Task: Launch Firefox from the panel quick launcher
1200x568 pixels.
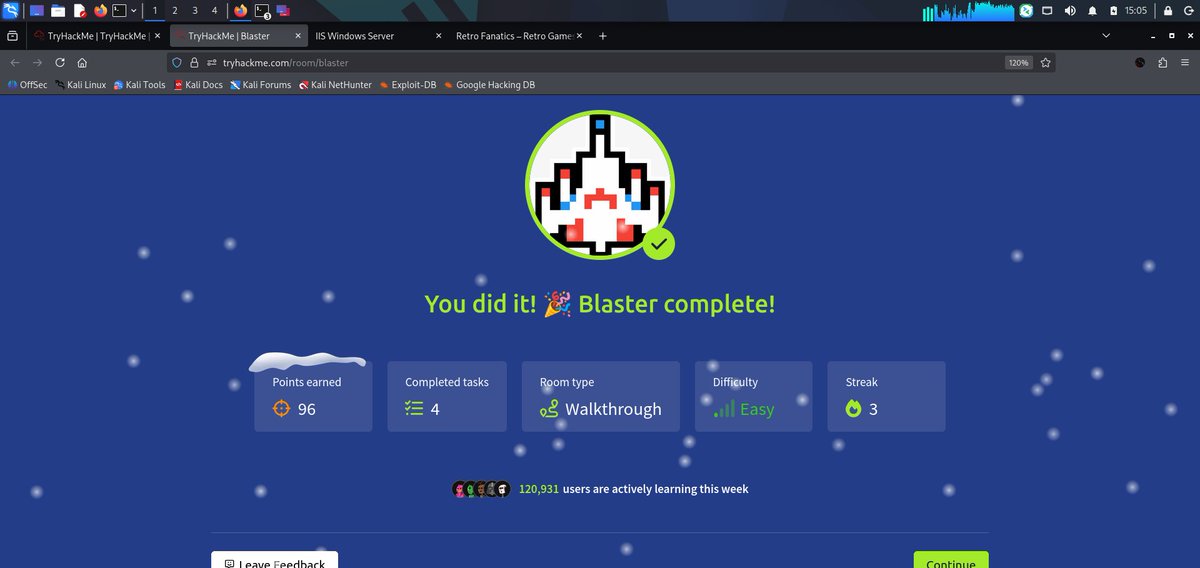Action: click(100, 11)
